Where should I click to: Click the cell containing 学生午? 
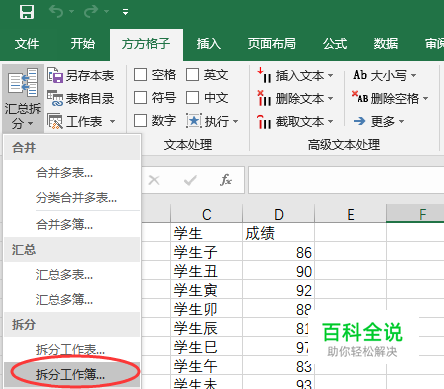206,366
